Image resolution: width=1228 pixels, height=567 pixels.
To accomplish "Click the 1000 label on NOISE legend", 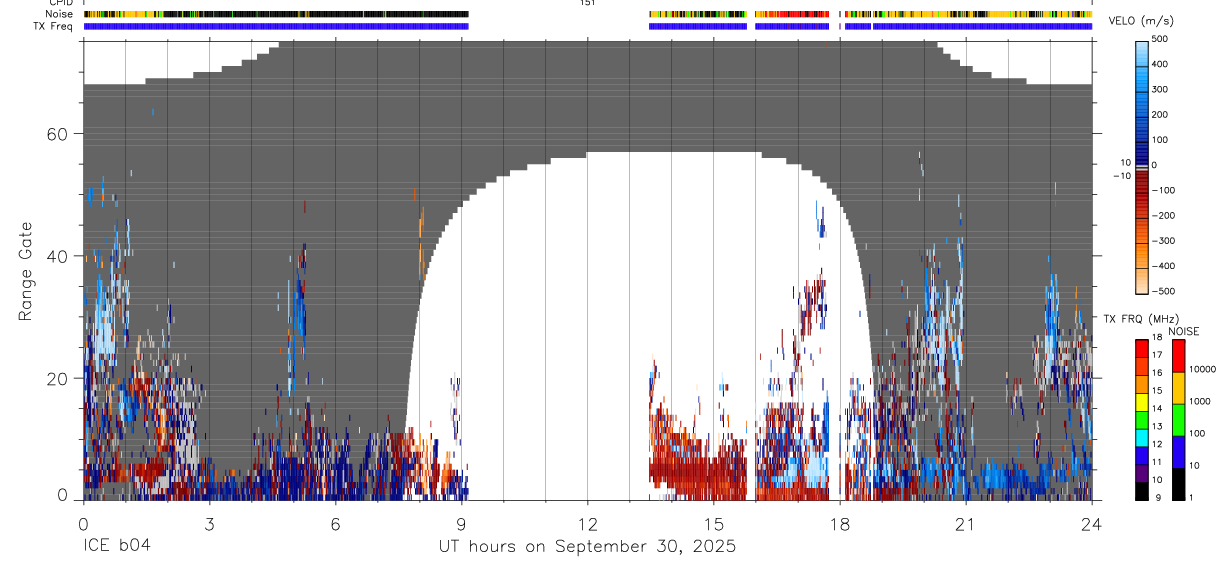I will coord(1199,402).
